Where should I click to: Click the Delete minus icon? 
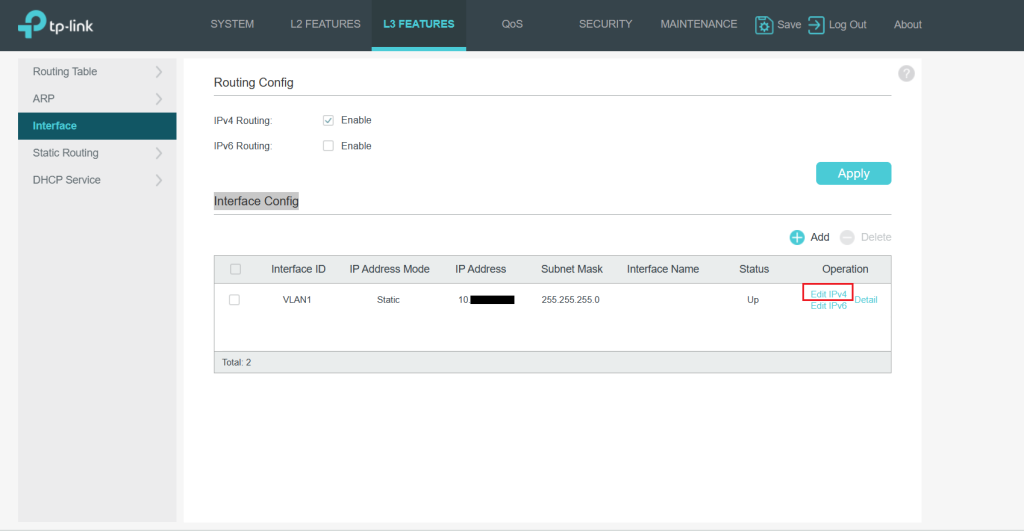coord(847,237)
